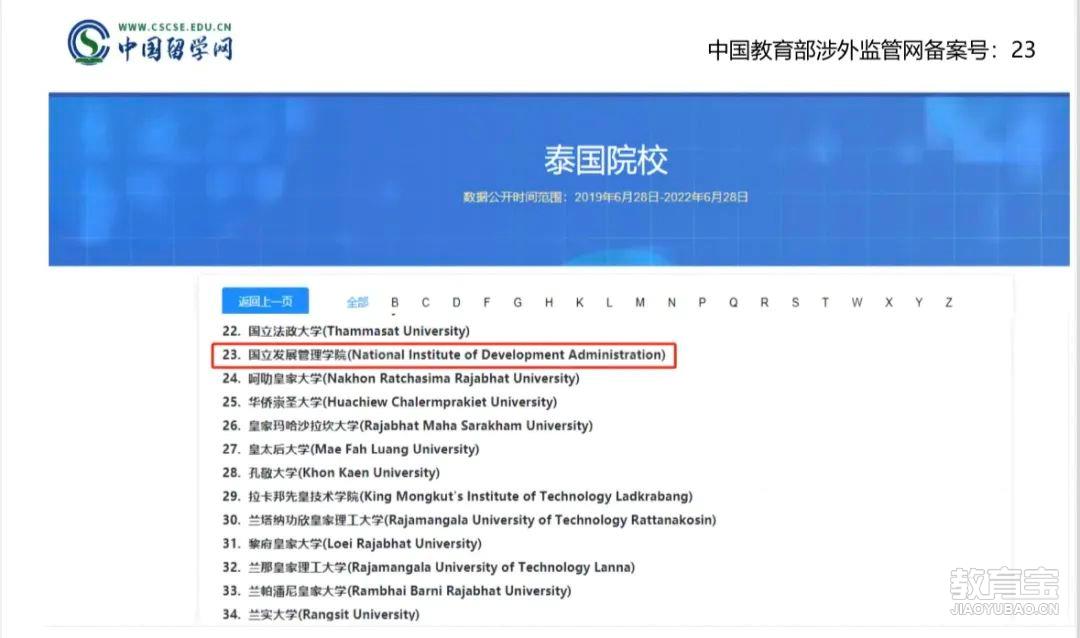This screenshot has height=638, width=1080.
Task: Open Nakhon Ratchasima Rajabhat University entry
Action: [401, 378]
